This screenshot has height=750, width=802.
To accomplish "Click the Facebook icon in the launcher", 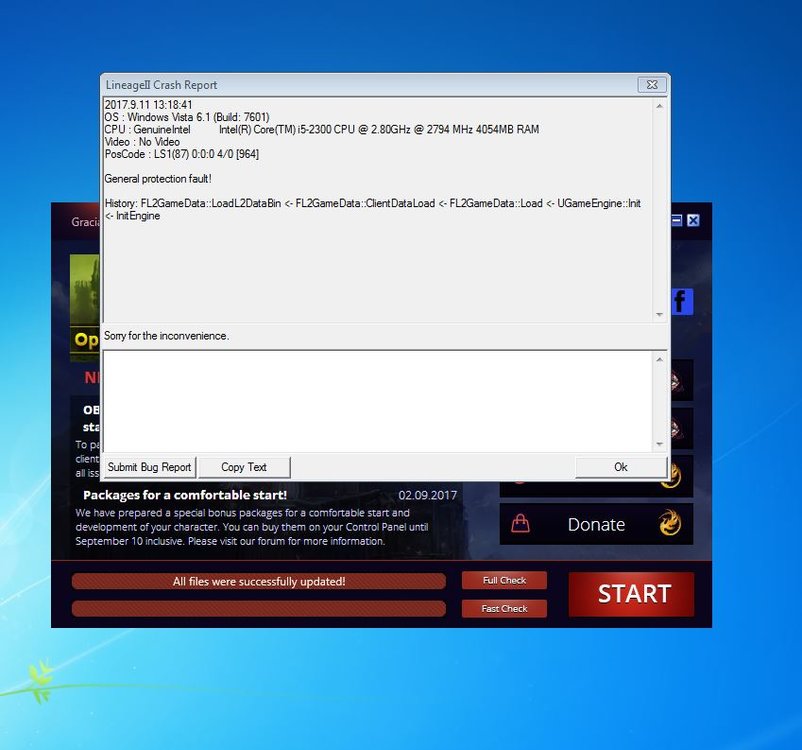I will [x=682, y=302].
